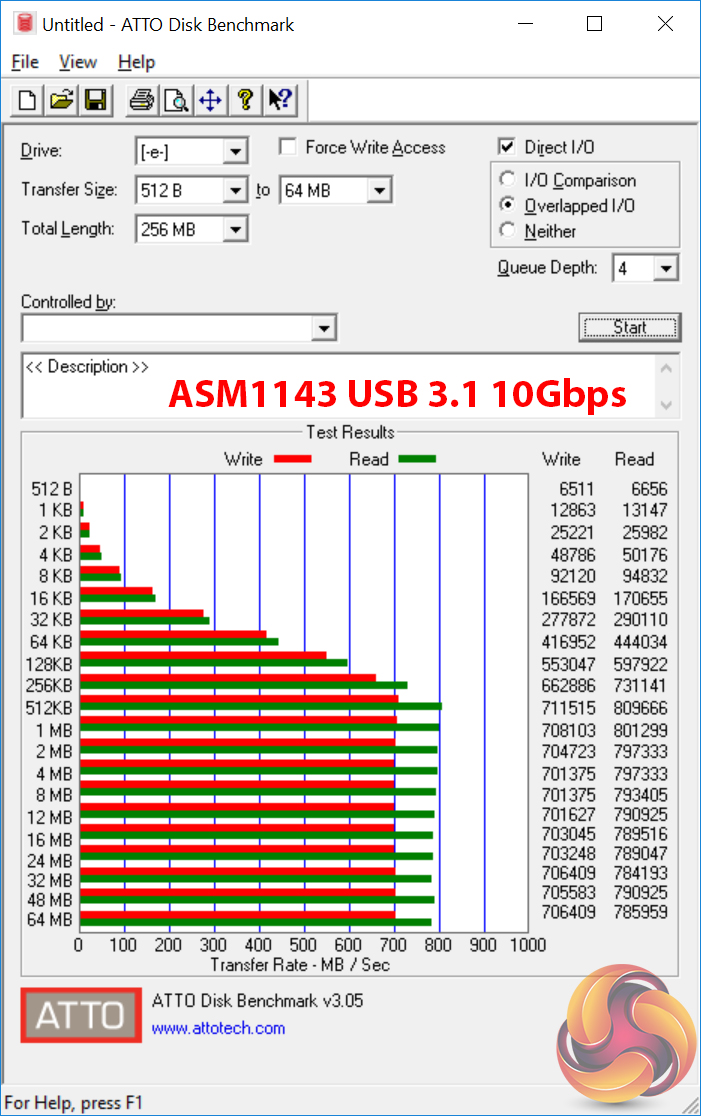Click the four-arrow move toolbar icon
701x1116 pixels.
211,100
